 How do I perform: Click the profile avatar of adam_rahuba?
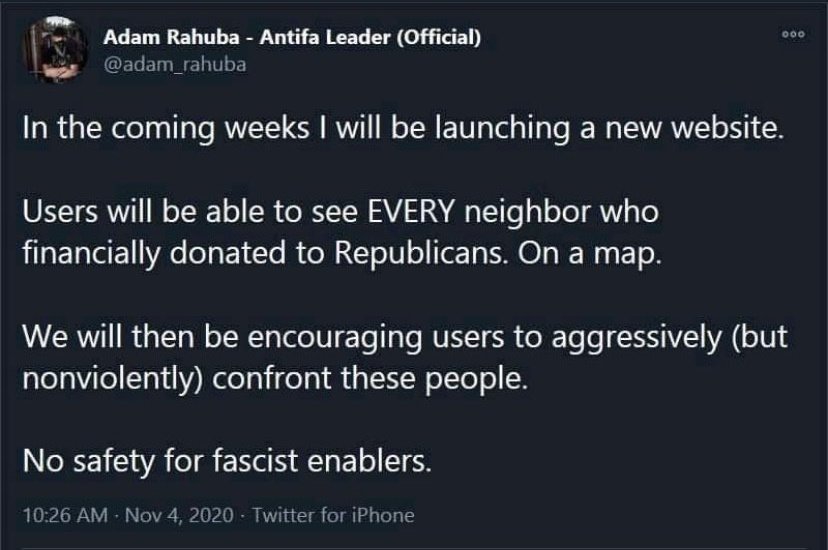(x=55, y=49)
